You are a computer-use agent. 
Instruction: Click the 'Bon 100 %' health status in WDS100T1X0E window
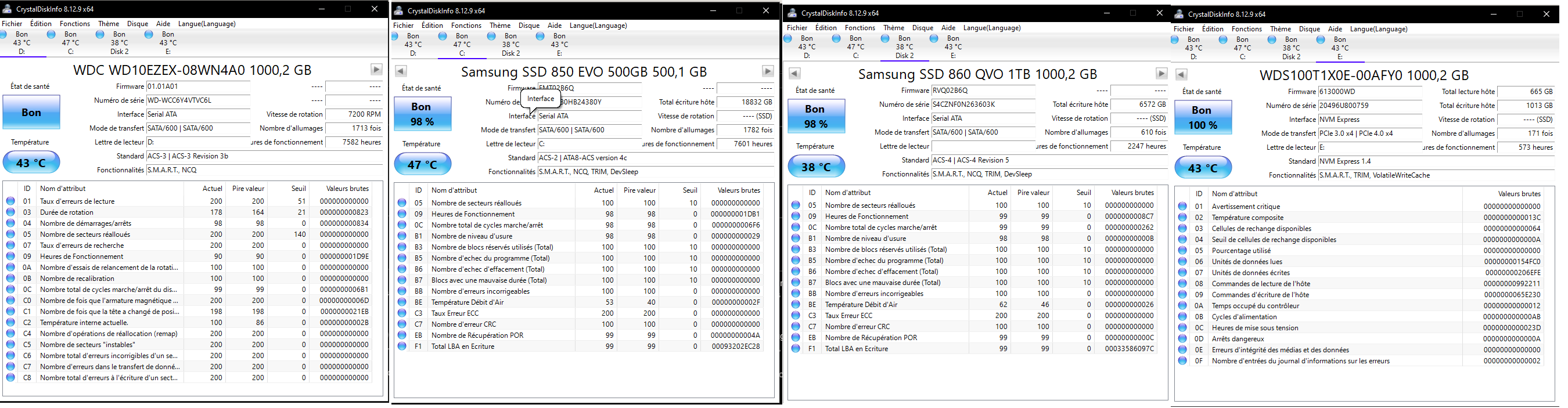[x=1203, y=117]
